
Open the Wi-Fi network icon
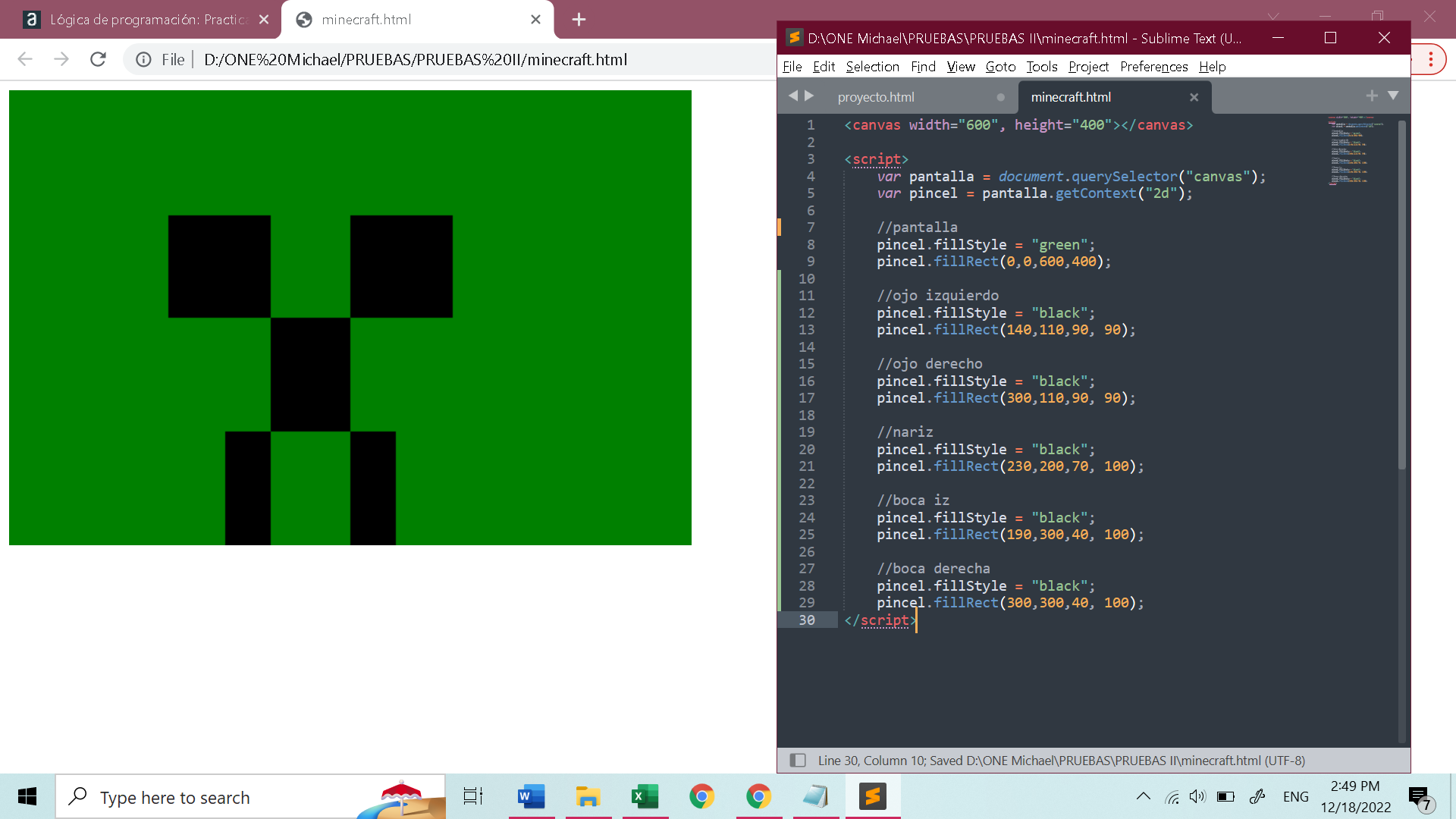1172,796
